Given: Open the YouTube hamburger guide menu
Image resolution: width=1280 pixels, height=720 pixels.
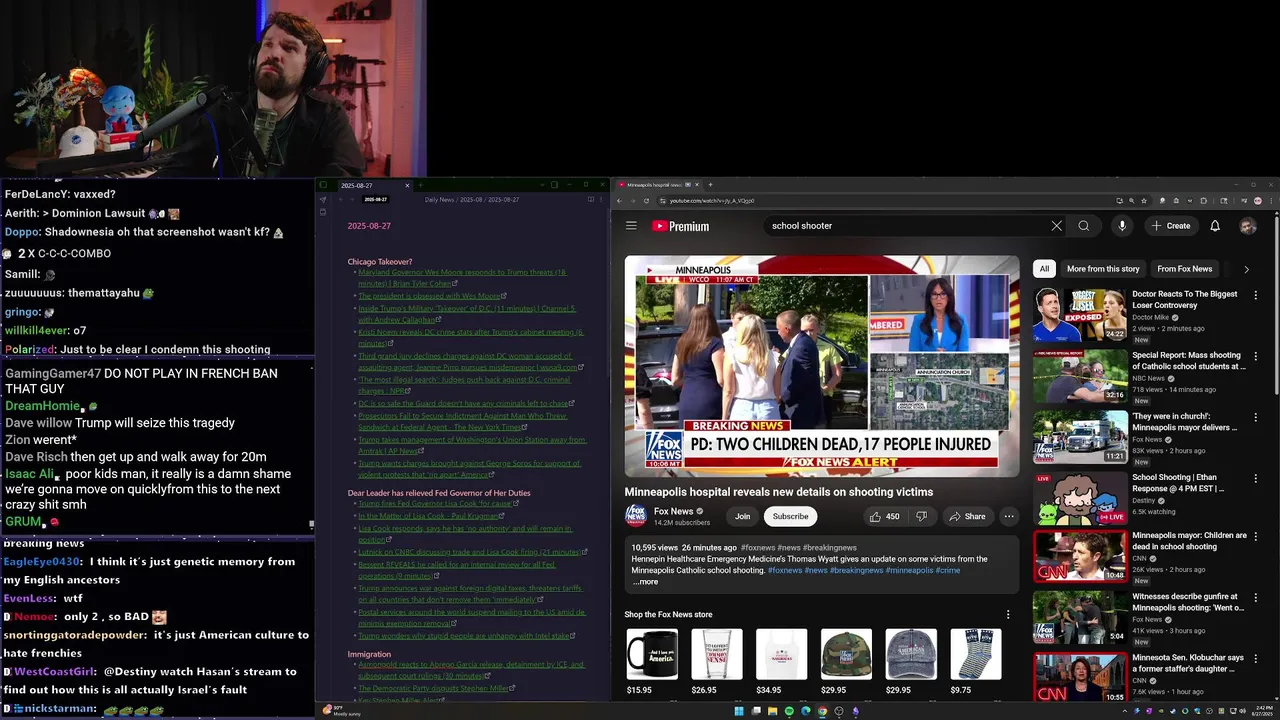Looking at the screenshot, I should (631, 226).
